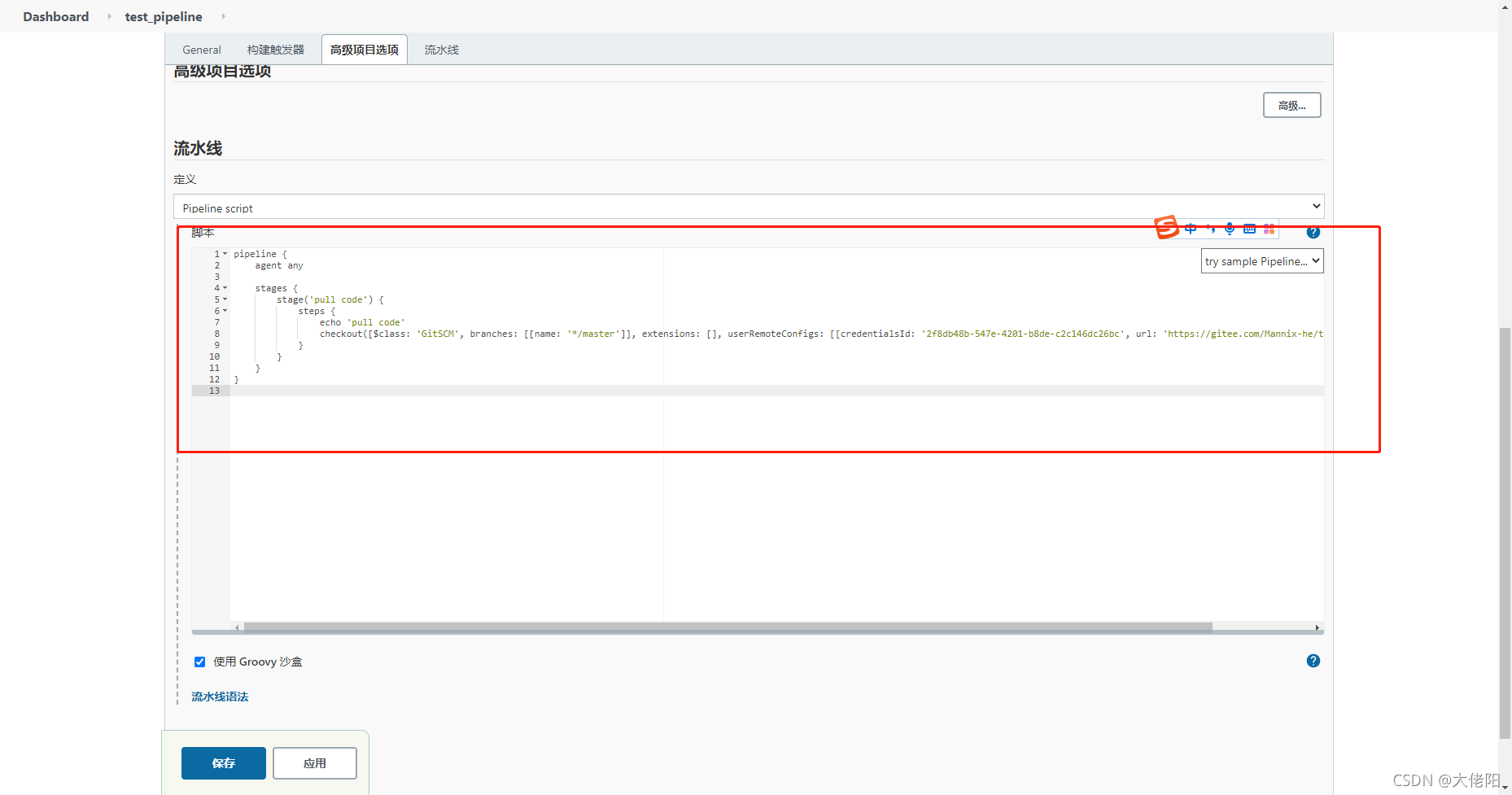Screen dimensions: 1512x795
Task: Click the 定义 label
Action: click(x=185, y=179)
